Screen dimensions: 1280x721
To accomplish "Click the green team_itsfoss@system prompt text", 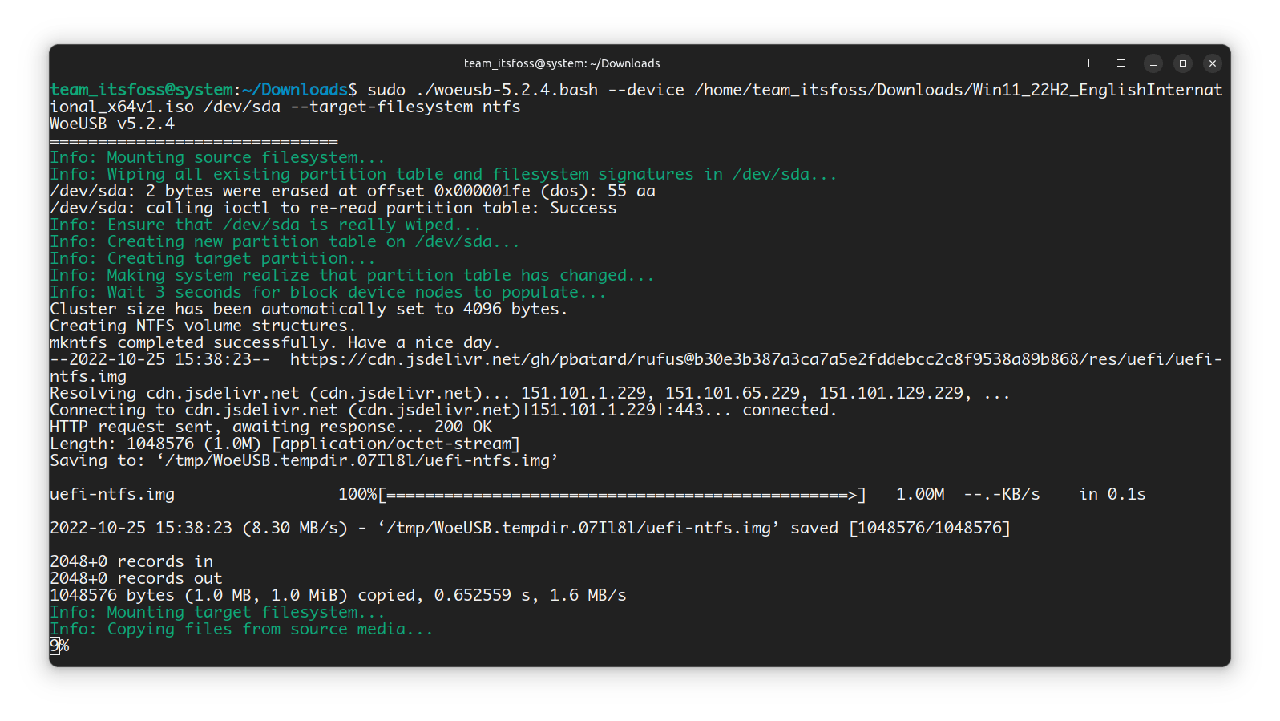I will point(142,90).
